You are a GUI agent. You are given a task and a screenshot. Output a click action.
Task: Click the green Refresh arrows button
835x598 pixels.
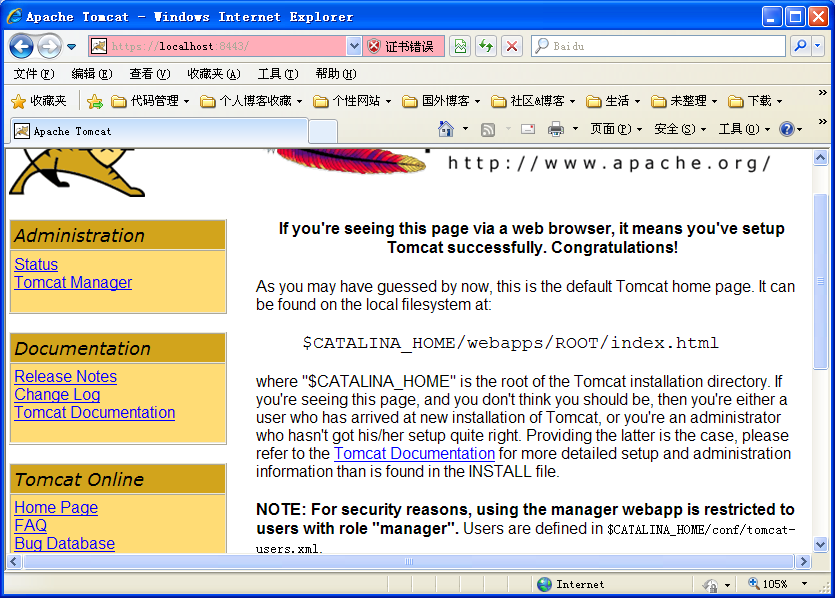click(x=486, y=46)
